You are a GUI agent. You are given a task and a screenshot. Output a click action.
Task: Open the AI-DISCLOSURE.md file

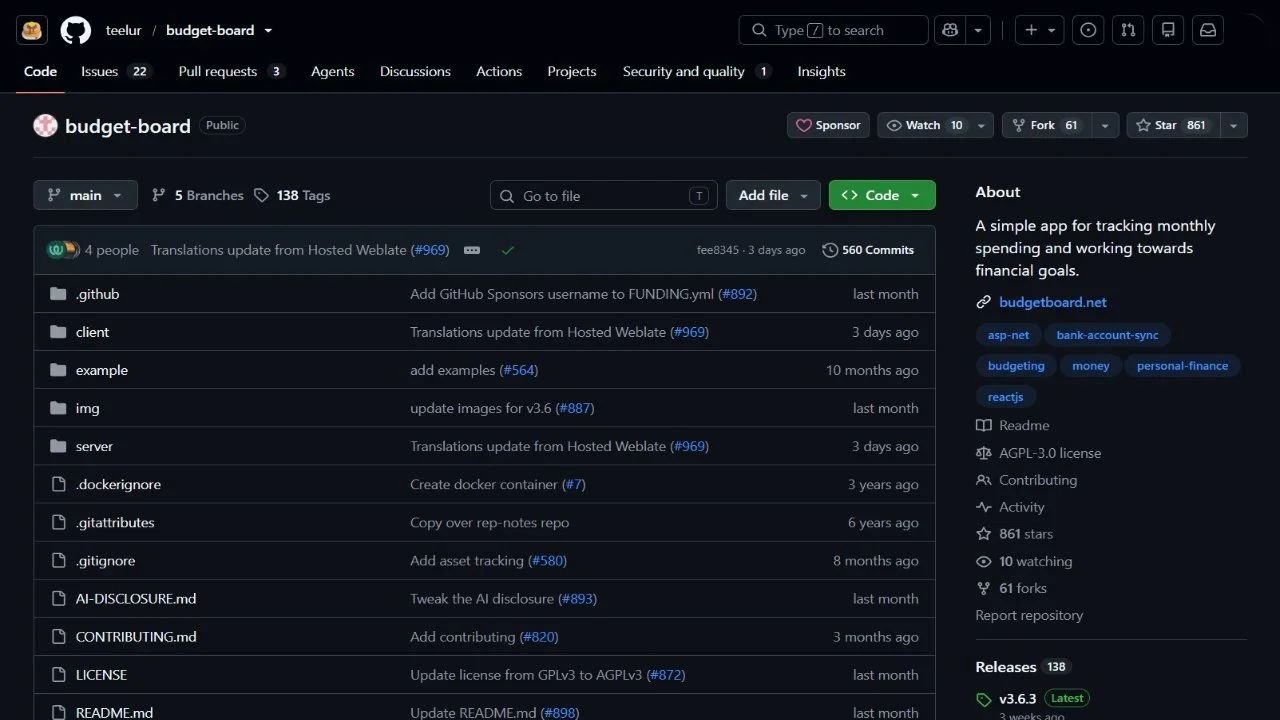[x=136, y=599]
